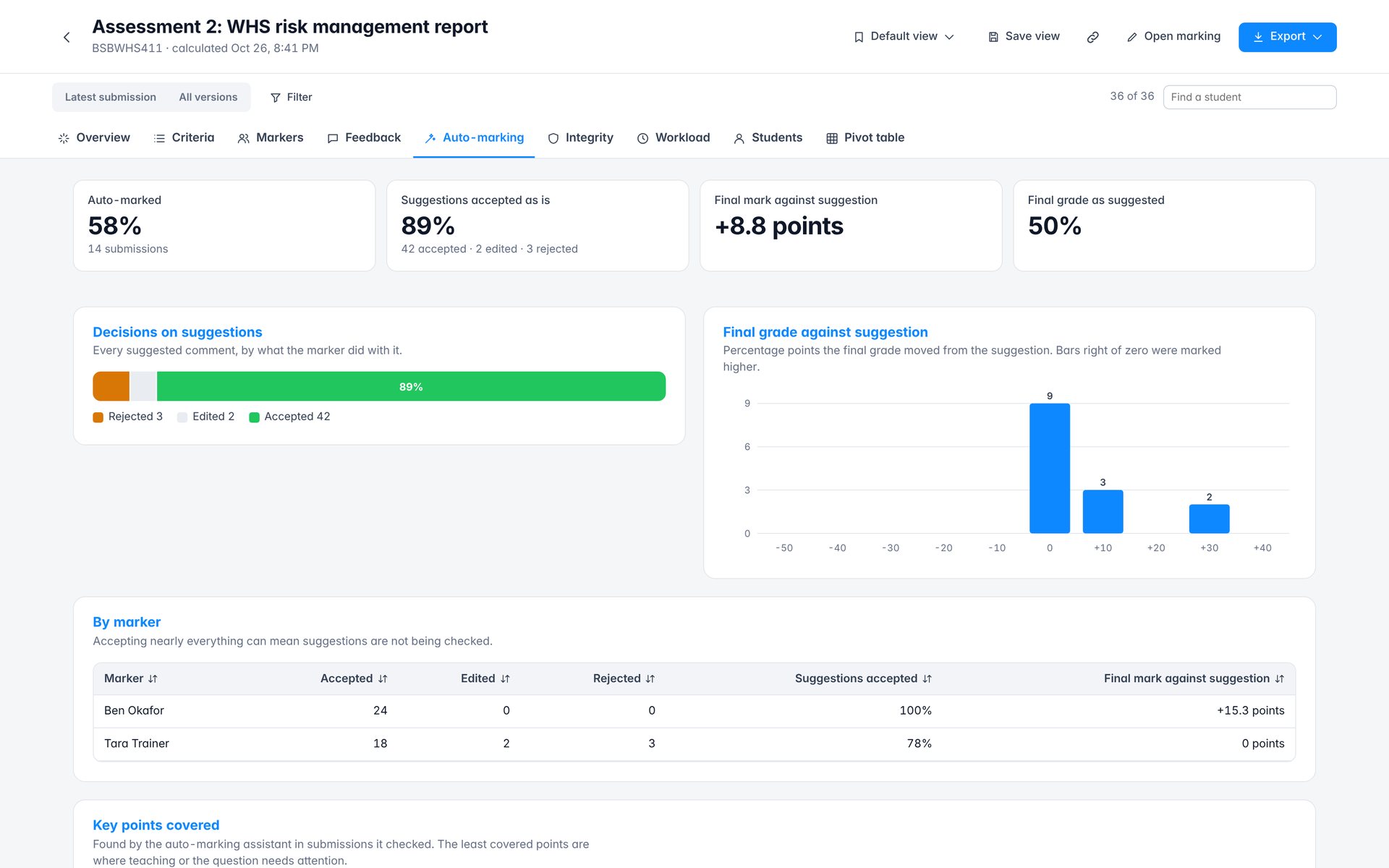Click the orange Rejected bar segment
This screenshot has height=868, width=1389.
(111, 386)
